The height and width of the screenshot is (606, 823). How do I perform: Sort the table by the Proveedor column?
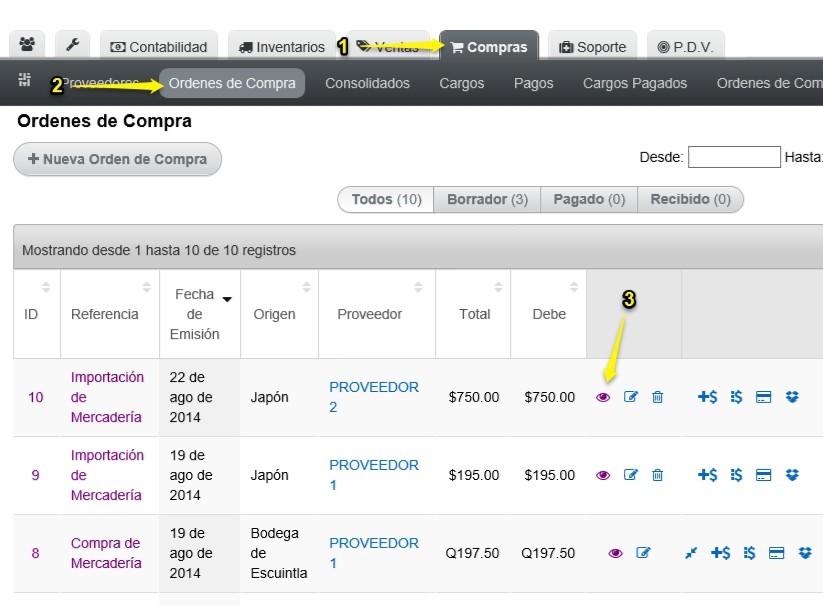click(x=377, y=314)
